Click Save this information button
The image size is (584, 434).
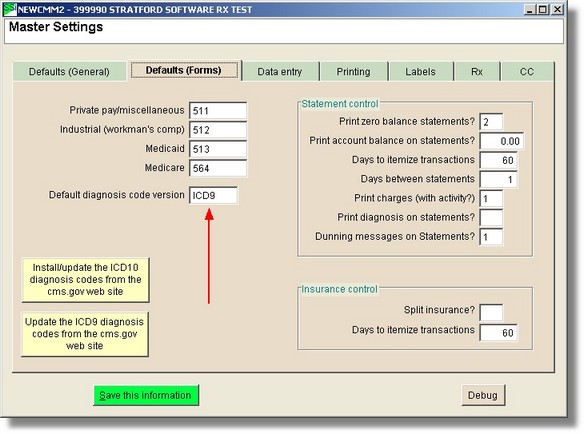pyautogui.click(x=146, y=395)
